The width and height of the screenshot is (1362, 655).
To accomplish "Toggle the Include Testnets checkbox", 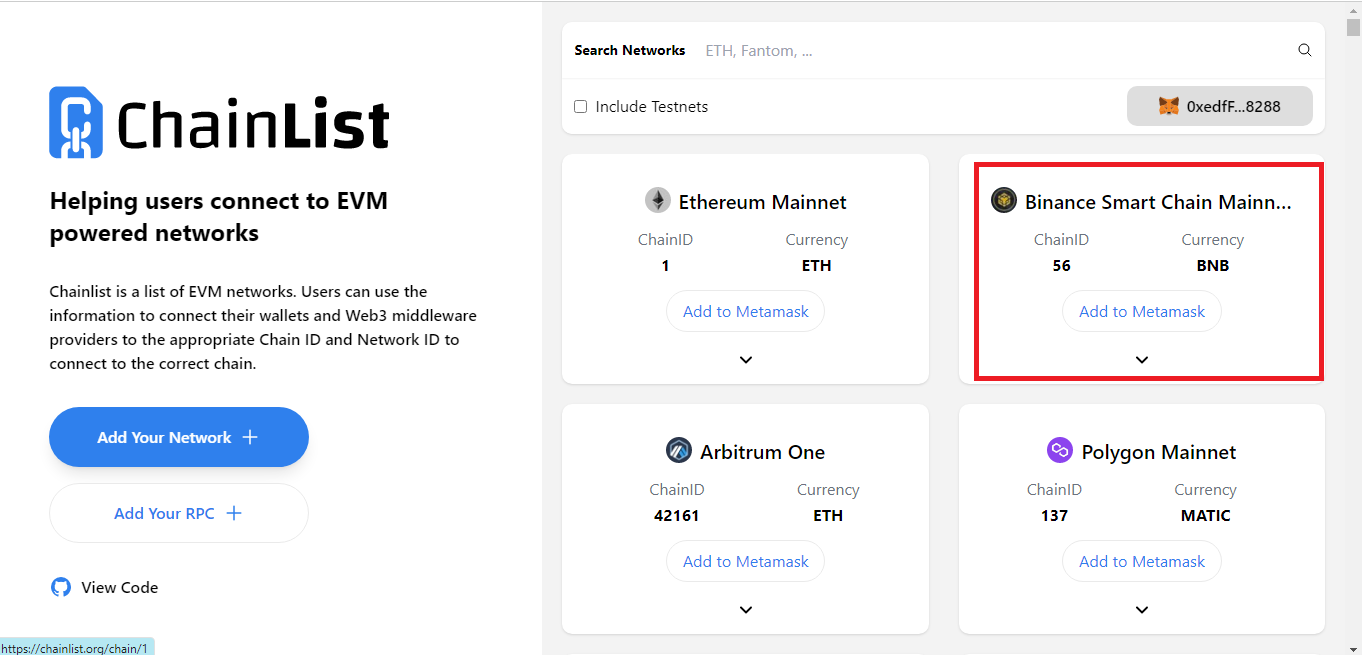I will 580,107.
